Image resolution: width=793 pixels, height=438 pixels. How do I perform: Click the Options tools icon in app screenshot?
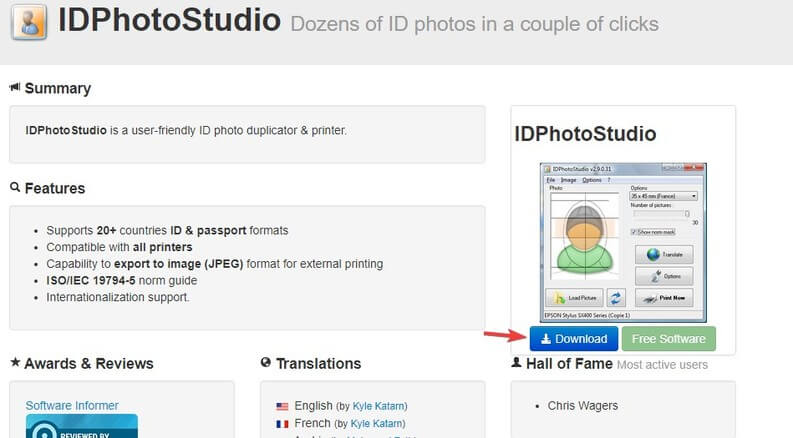656,276
